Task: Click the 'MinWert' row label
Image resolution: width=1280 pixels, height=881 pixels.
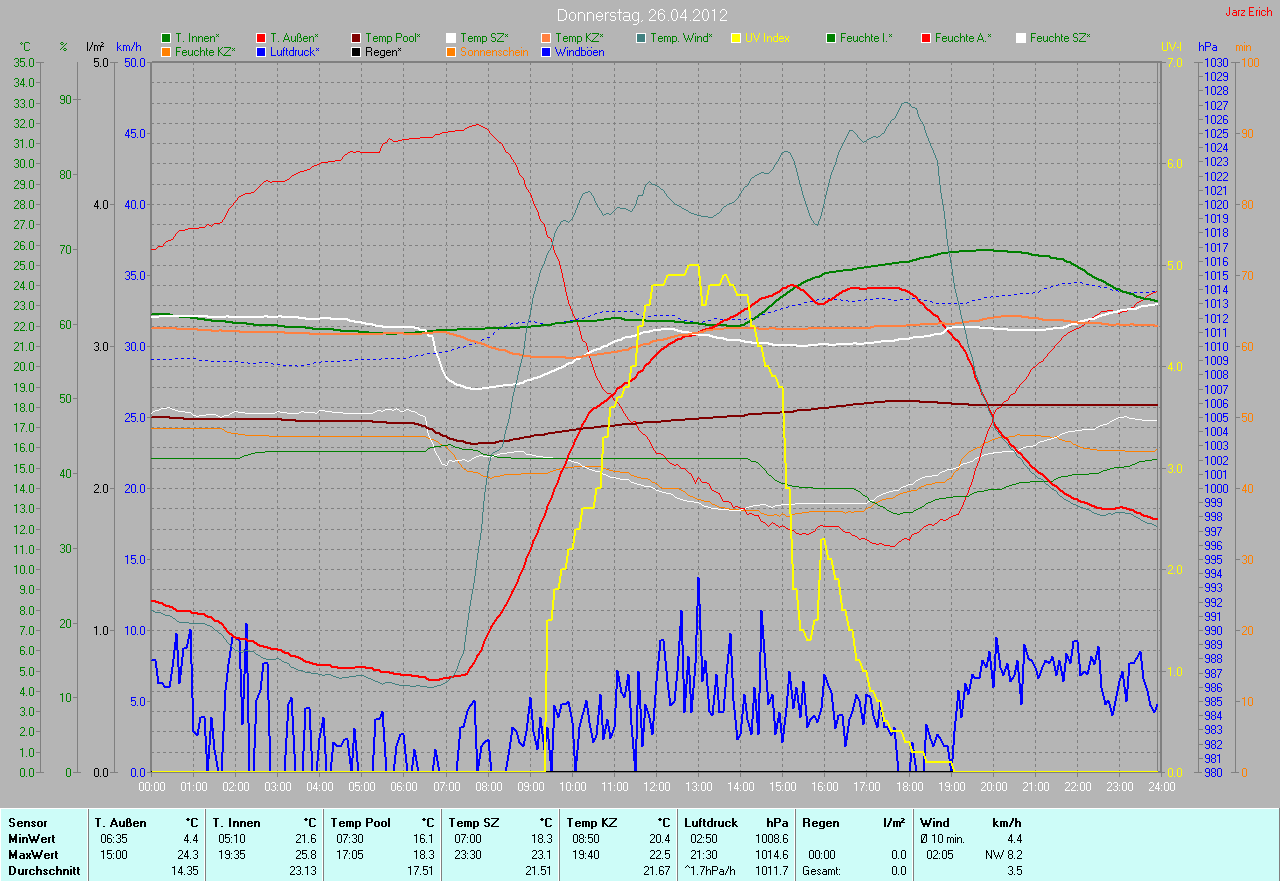Action: pyautogui.click(x=31, y=839)
